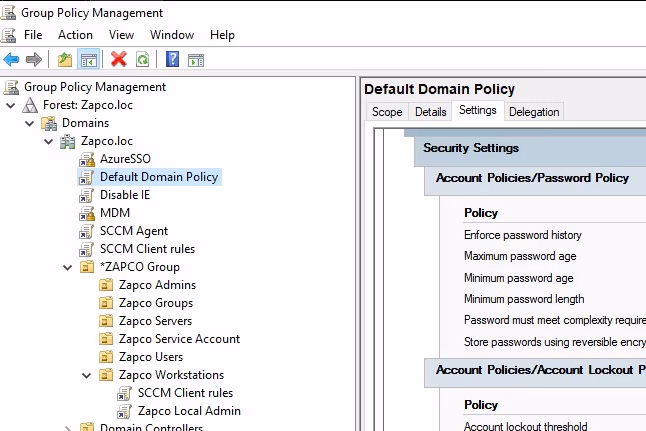Open Help with the question mark icon
646x431 pixels.
pos(172,59)
